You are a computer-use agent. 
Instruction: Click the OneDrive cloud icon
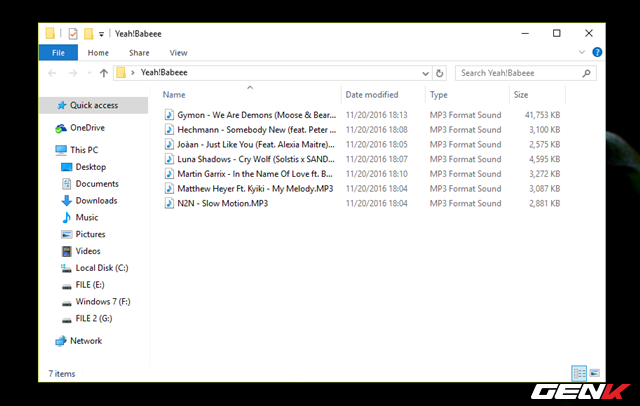point(61,129)
